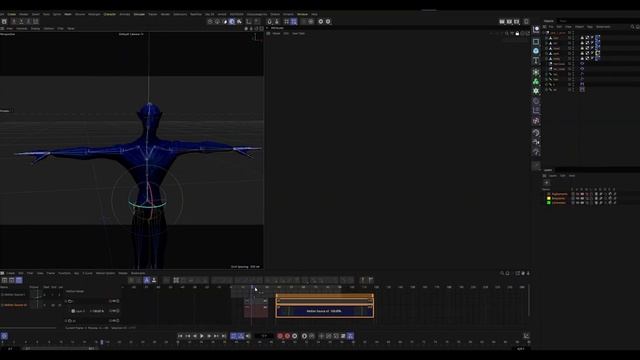This screenshot has width=640, height=360.
Task: Open the Mesh menu in the top menu bar
Action: coord(68,14)
